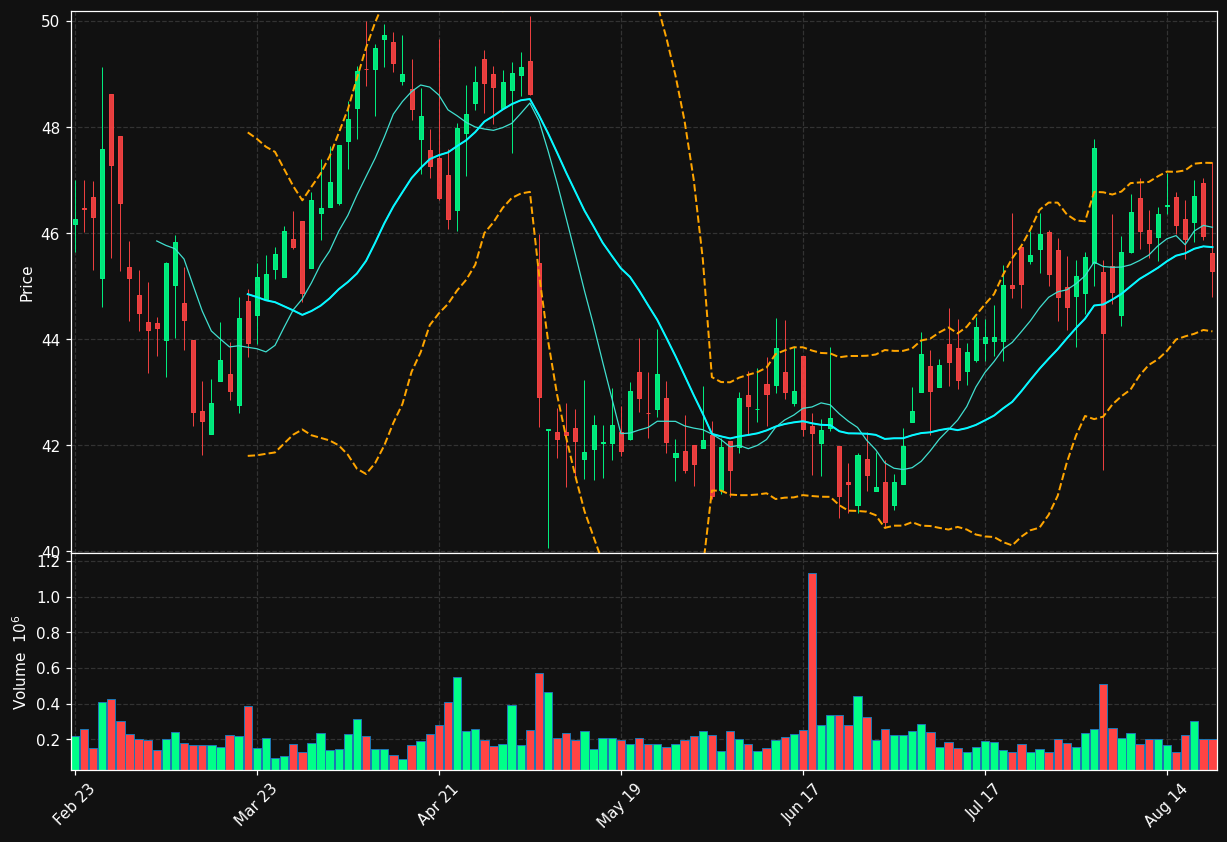Click the 1.2 volume axis tick

50,562
